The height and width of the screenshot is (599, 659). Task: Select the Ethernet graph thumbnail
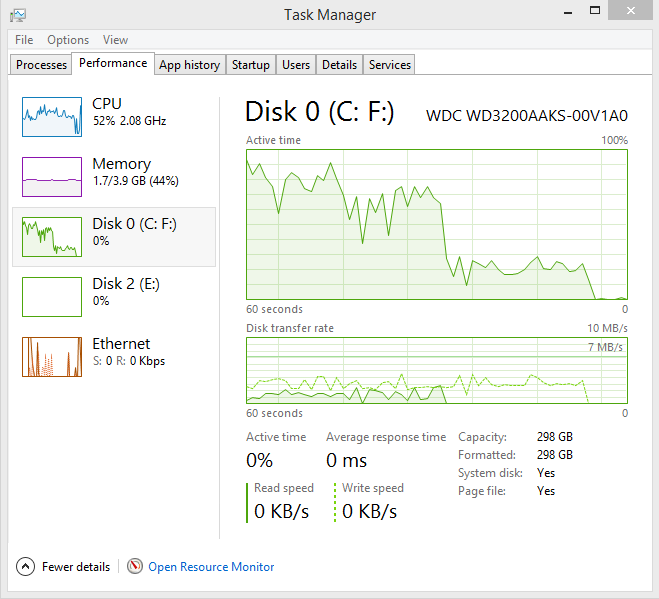click(x=52, y=356)
